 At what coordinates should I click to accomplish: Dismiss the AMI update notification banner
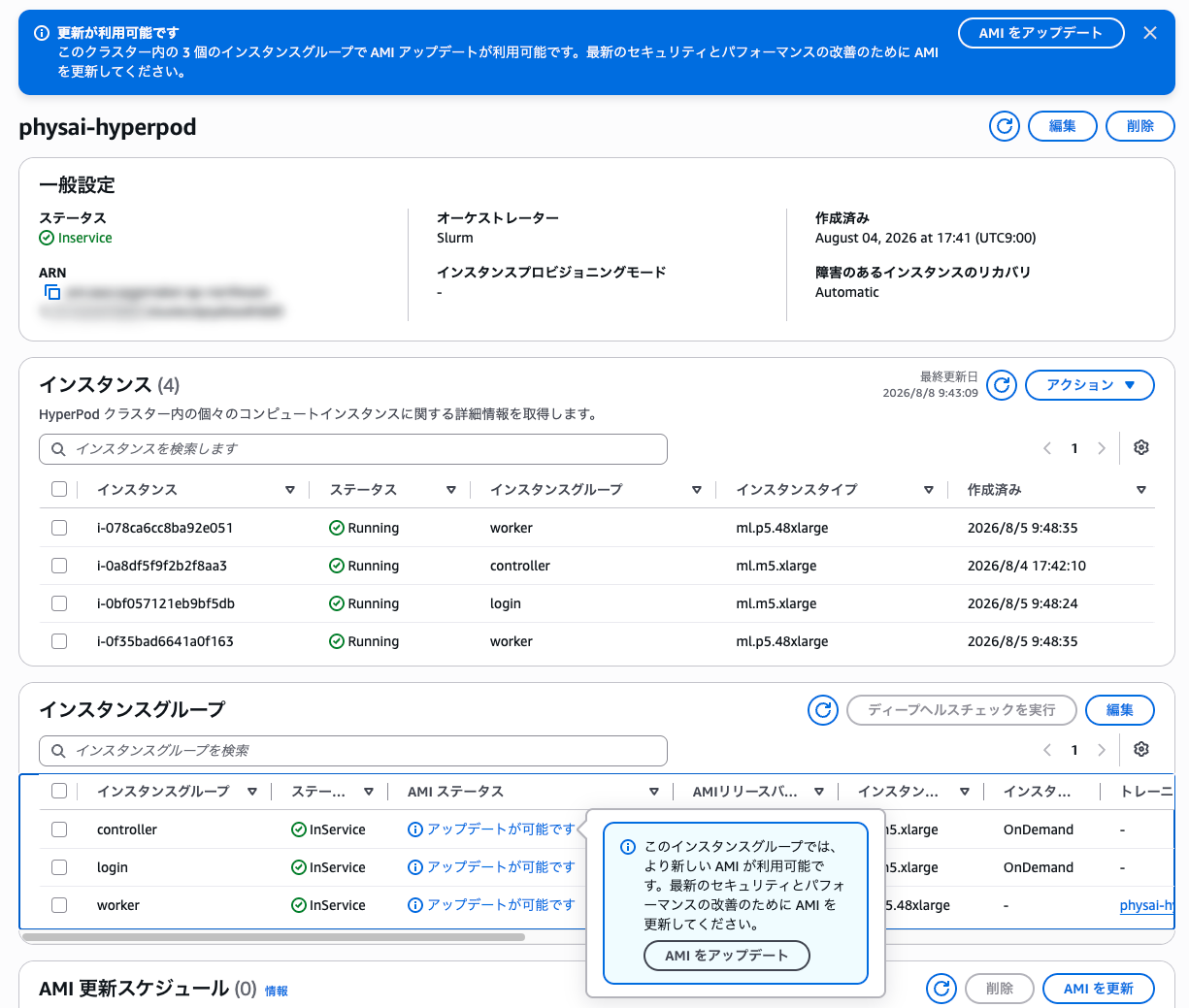[x=1150, y=33]
